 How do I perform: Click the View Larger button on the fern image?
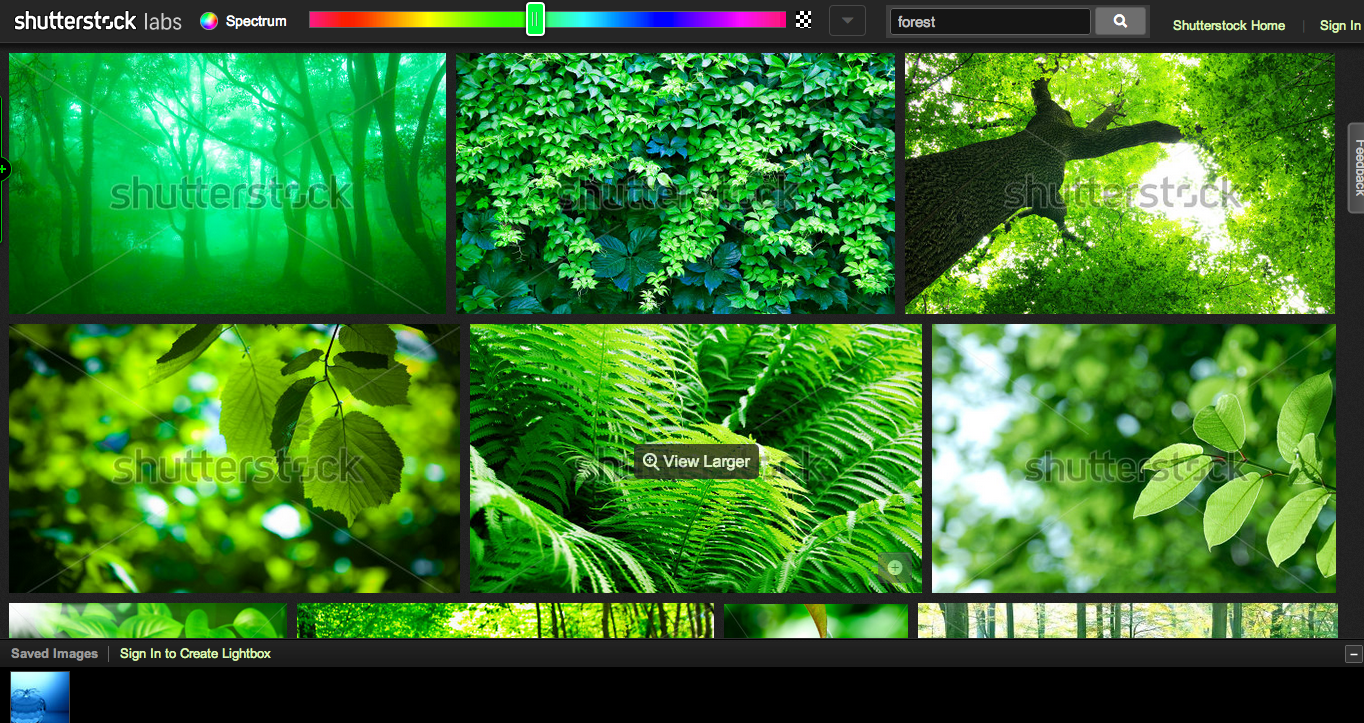(697, 461)
